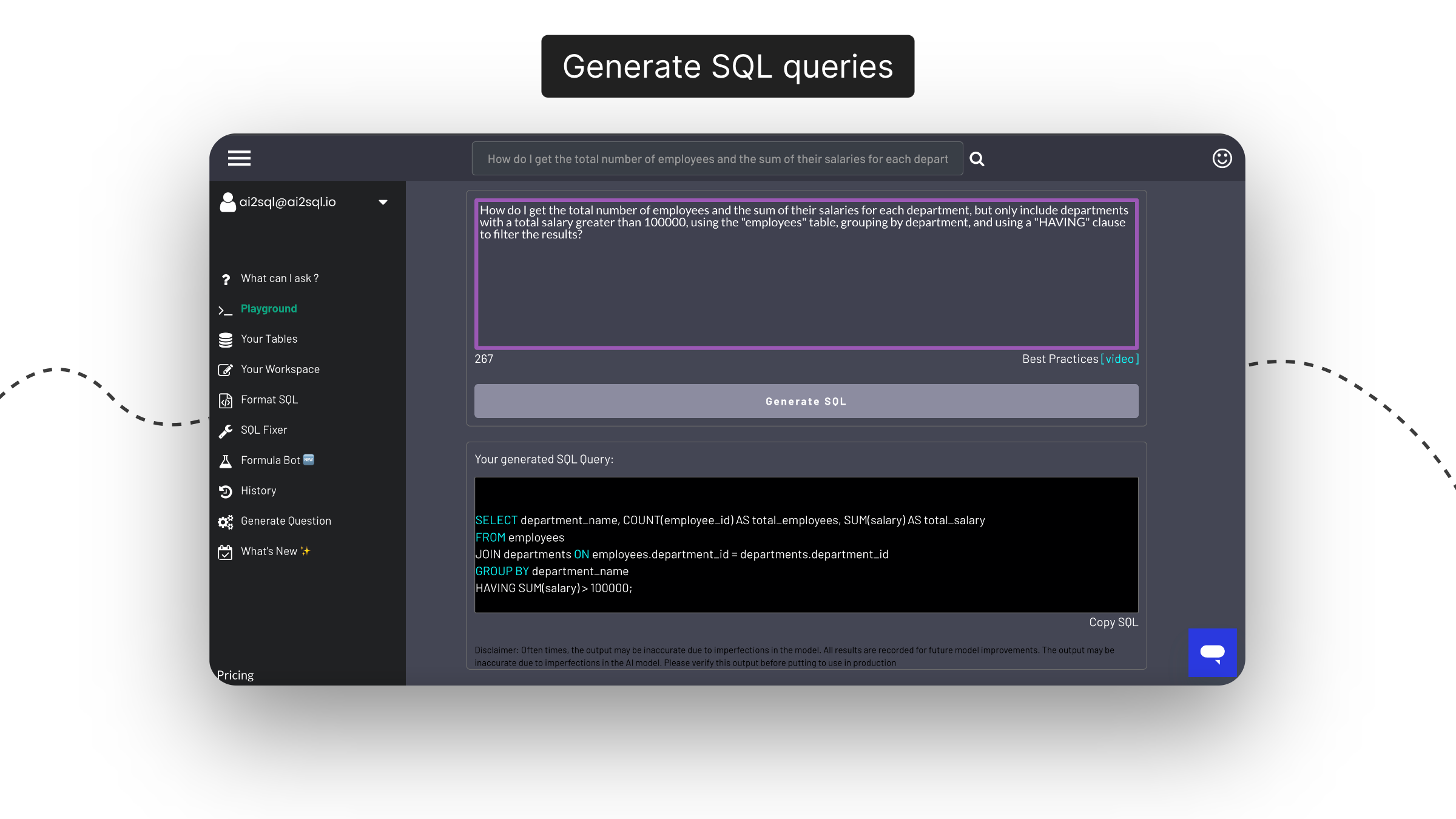1456x819 pixels.
Task: Click the smiley face icon top right
Action: point(1222,158)
